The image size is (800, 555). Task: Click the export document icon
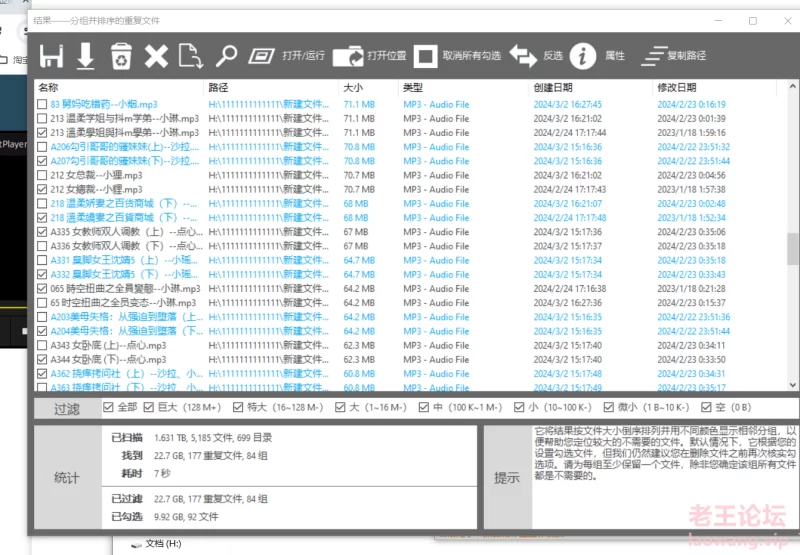(191, 56)
